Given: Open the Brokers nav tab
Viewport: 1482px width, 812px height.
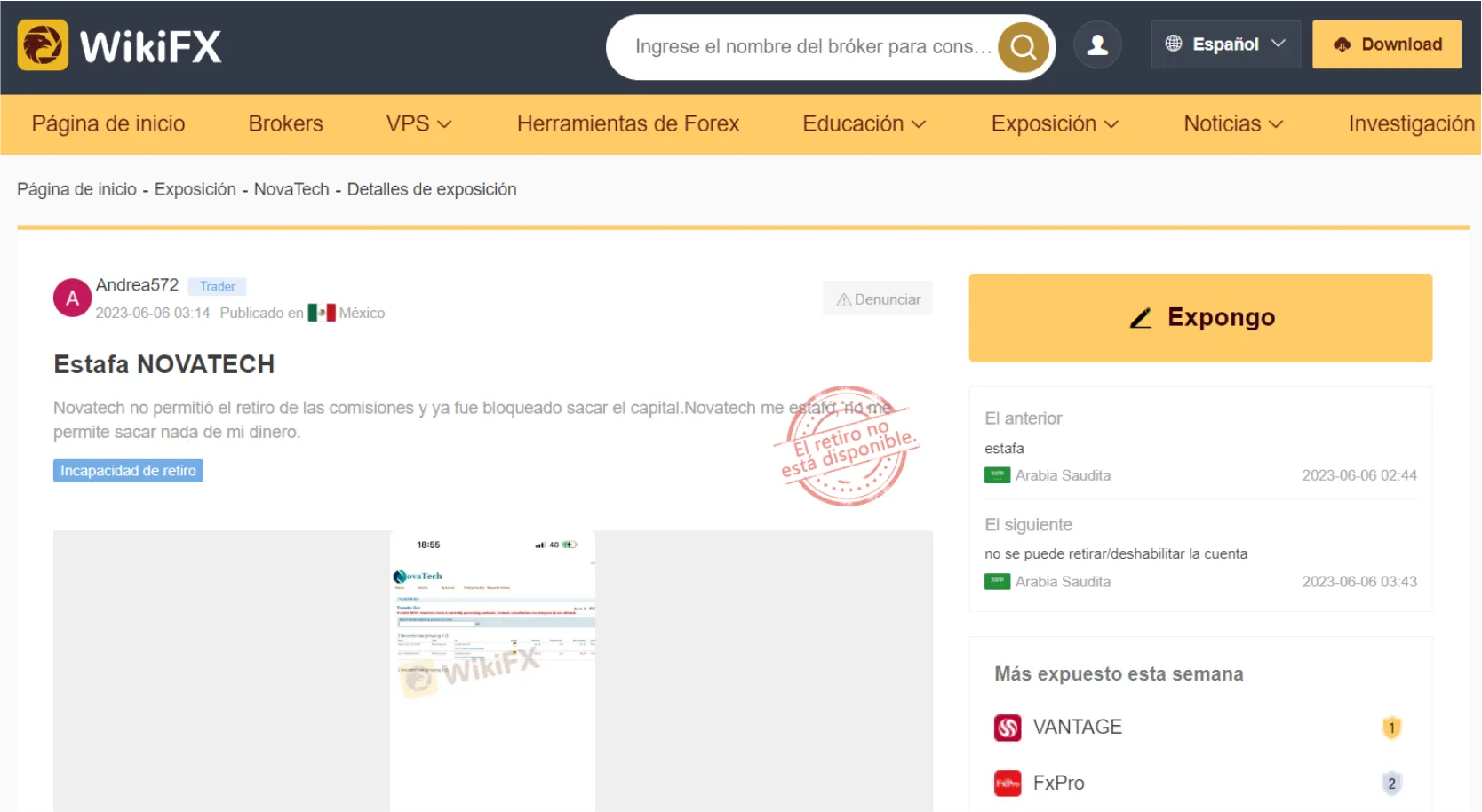Looking at the screenshot, I should click(x=286, y=124).
